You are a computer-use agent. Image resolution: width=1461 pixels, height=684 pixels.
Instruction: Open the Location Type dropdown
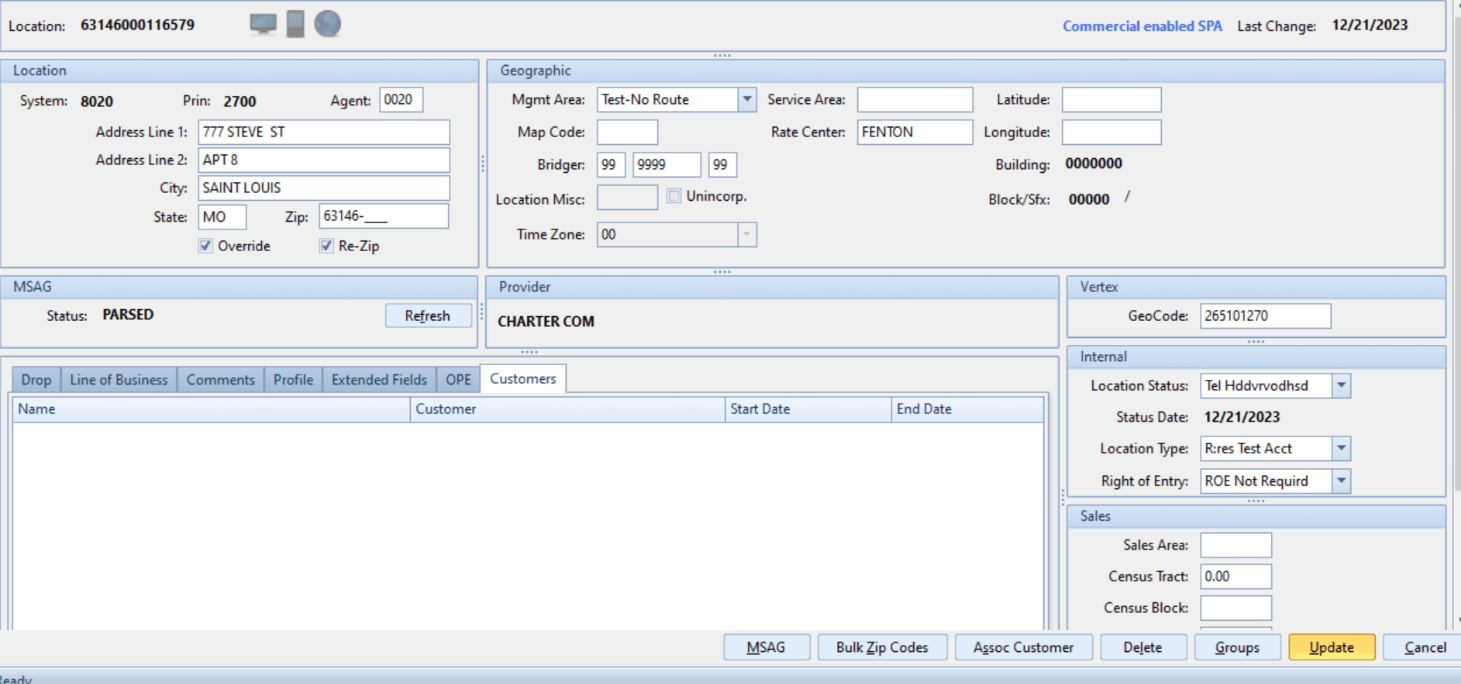(1341, 449)
